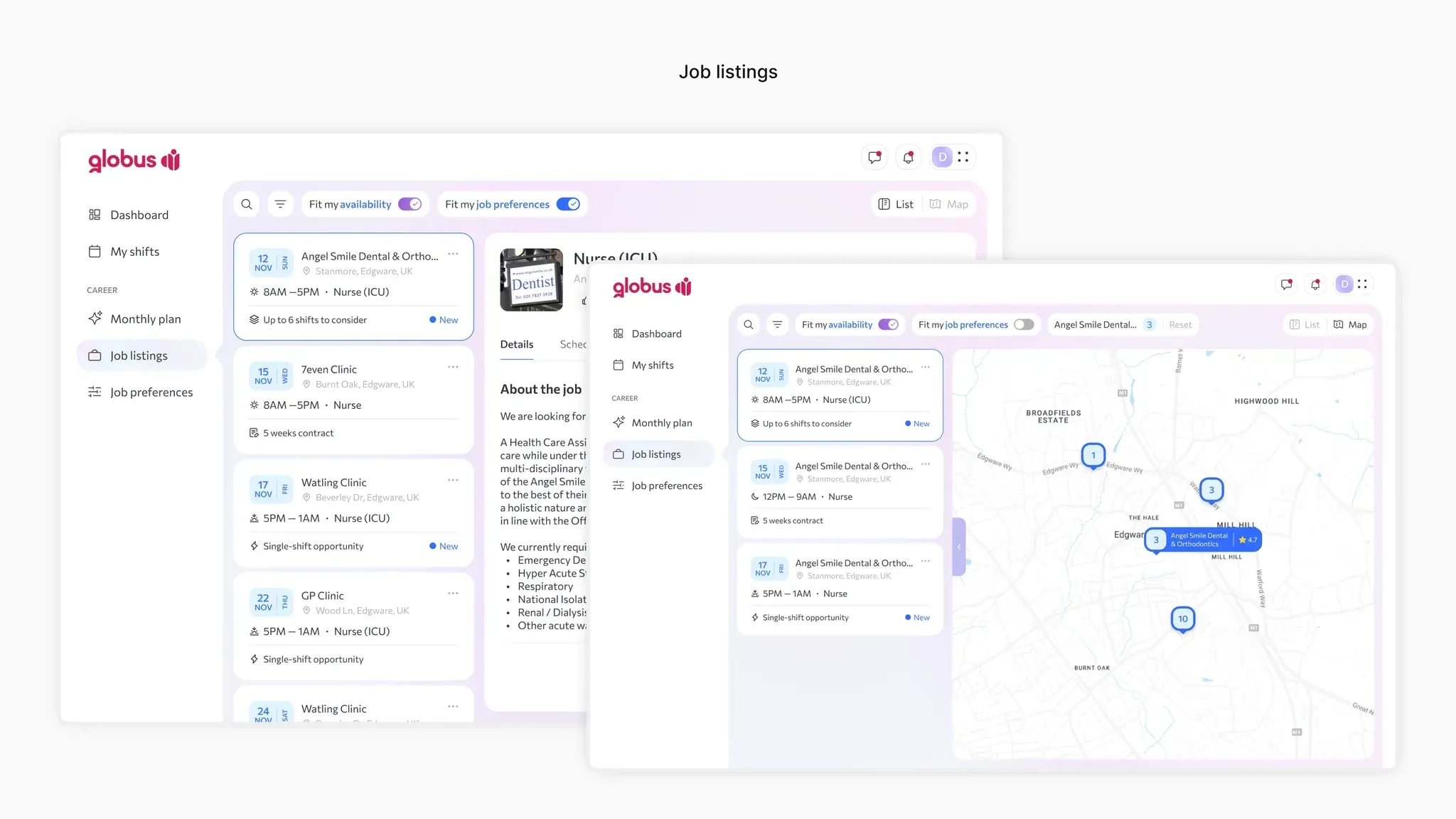Open Monthly plan in back window sidebar
1456x819 pixels.
(145, 319)
